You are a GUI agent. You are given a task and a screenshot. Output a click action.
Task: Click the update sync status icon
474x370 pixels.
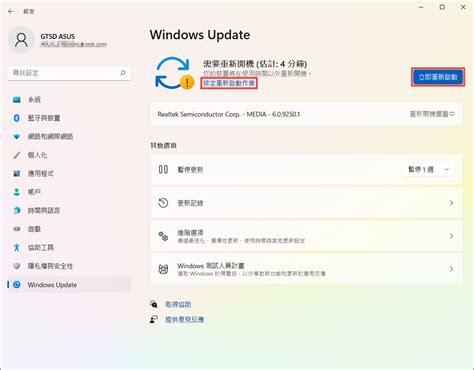174,73
